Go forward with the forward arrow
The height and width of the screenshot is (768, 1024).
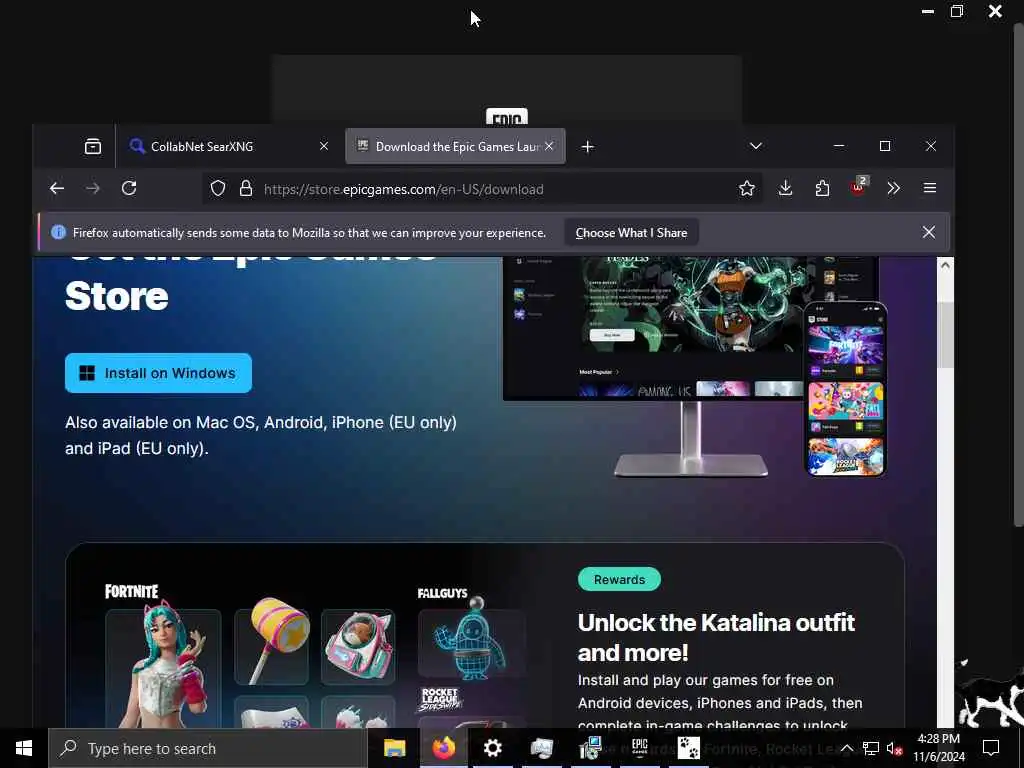(93, 189)
